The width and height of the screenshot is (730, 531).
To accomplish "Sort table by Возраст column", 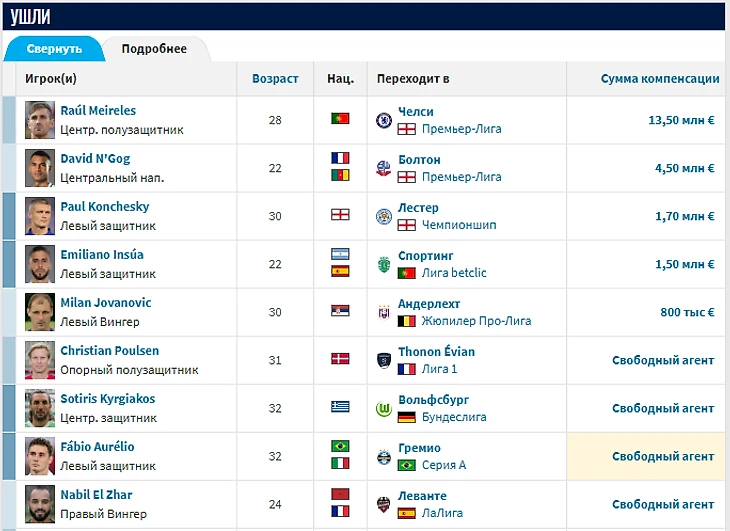I will click(x=275, y=78).
